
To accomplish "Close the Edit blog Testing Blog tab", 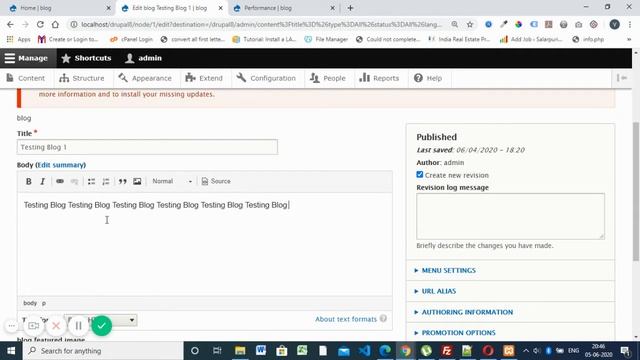I will pos(220,8).
